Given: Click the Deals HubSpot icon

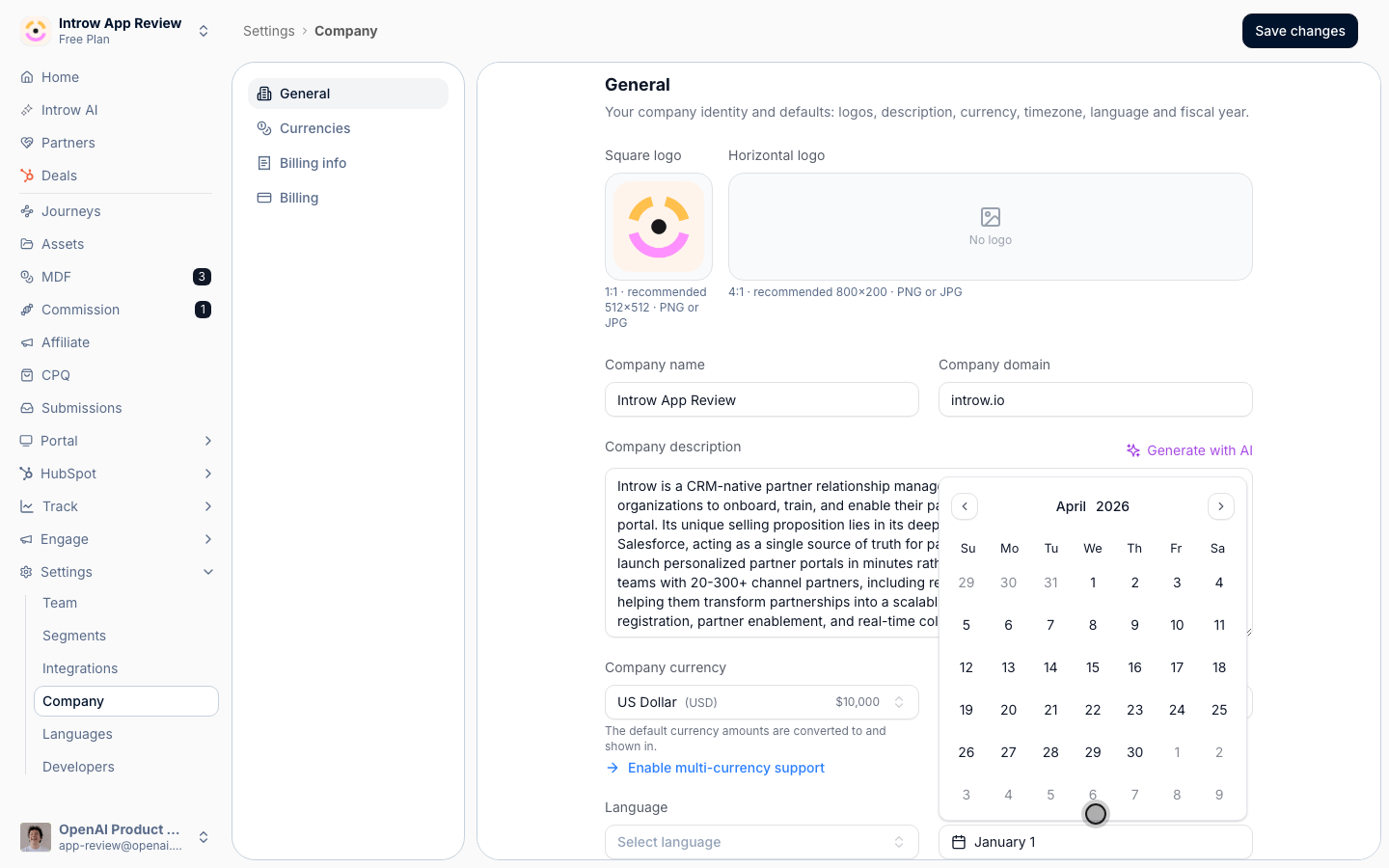Looking at the screenshot, I should (x=27, y=176).
